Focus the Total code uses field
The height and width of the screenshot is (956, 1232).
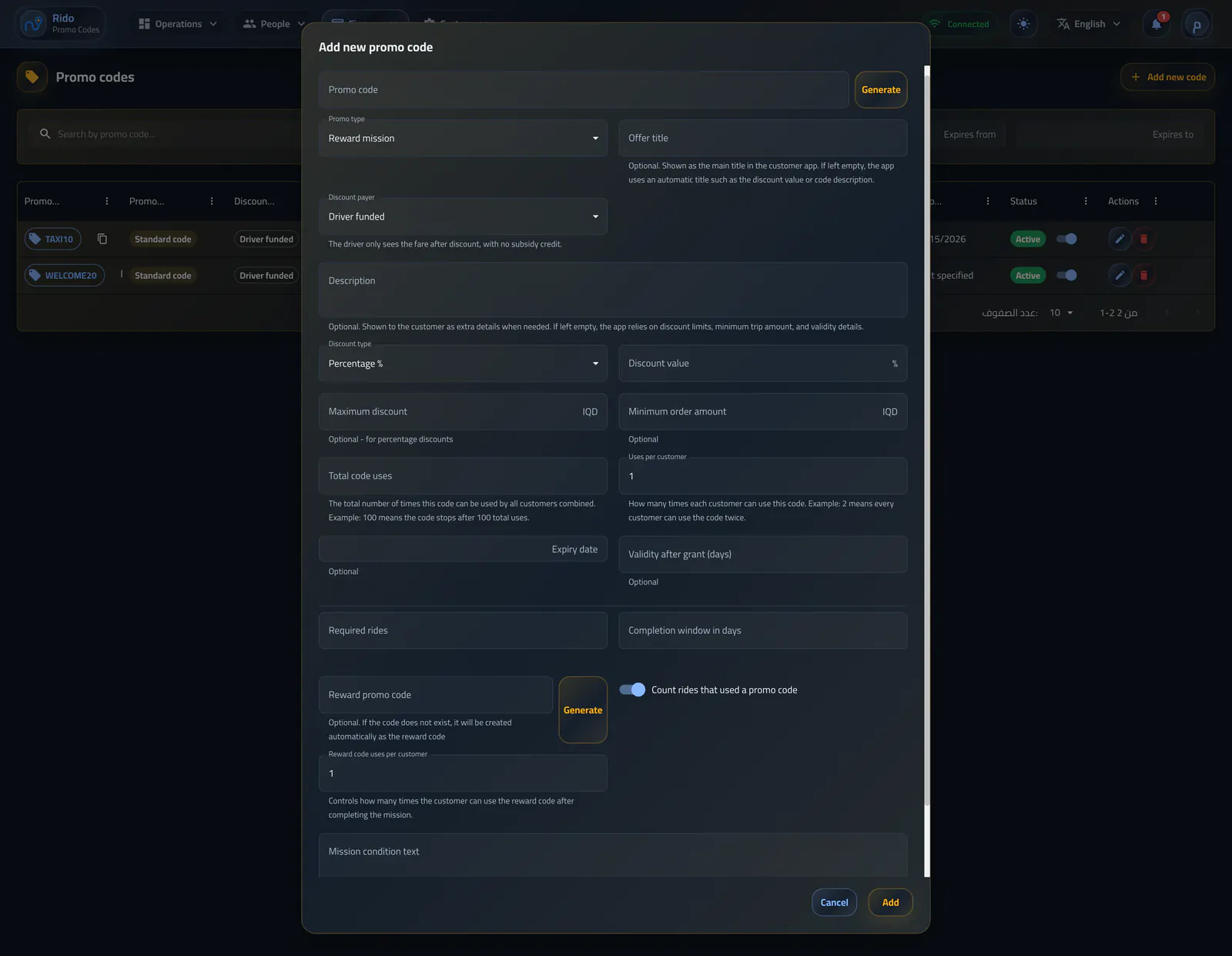pos(463,476)
